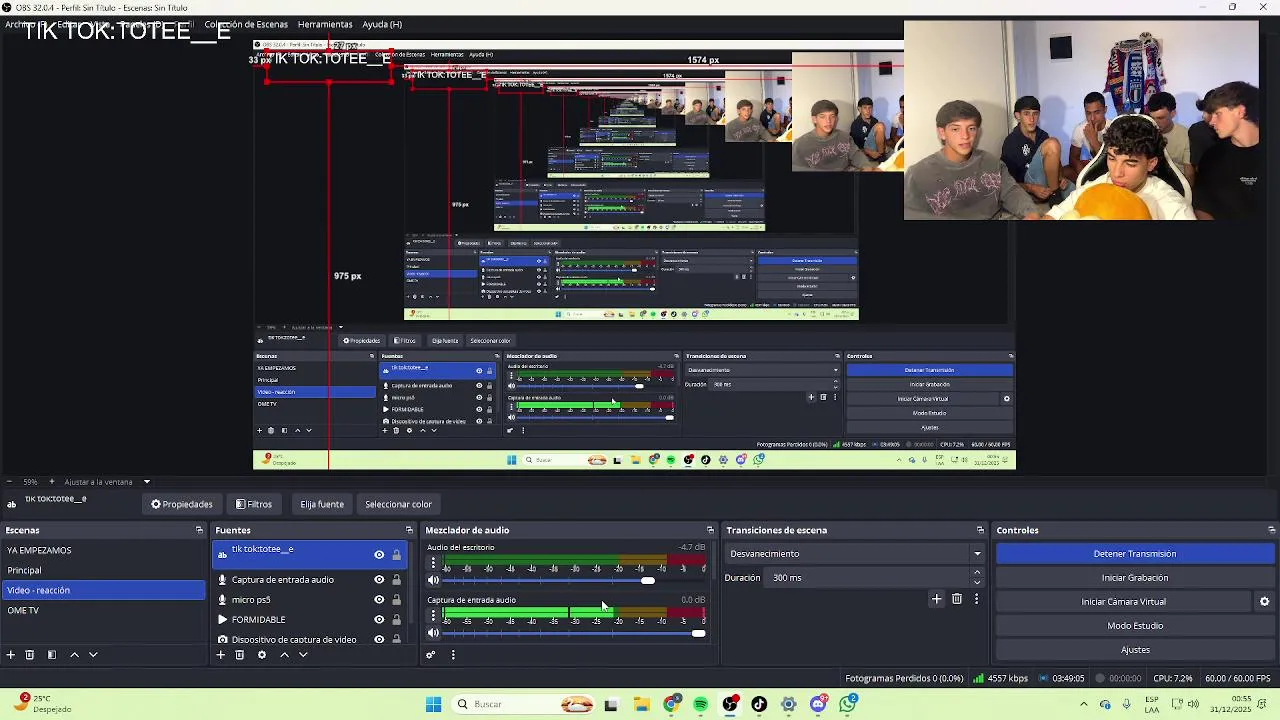Open advanced audio properties gears icon

point(431,655)
